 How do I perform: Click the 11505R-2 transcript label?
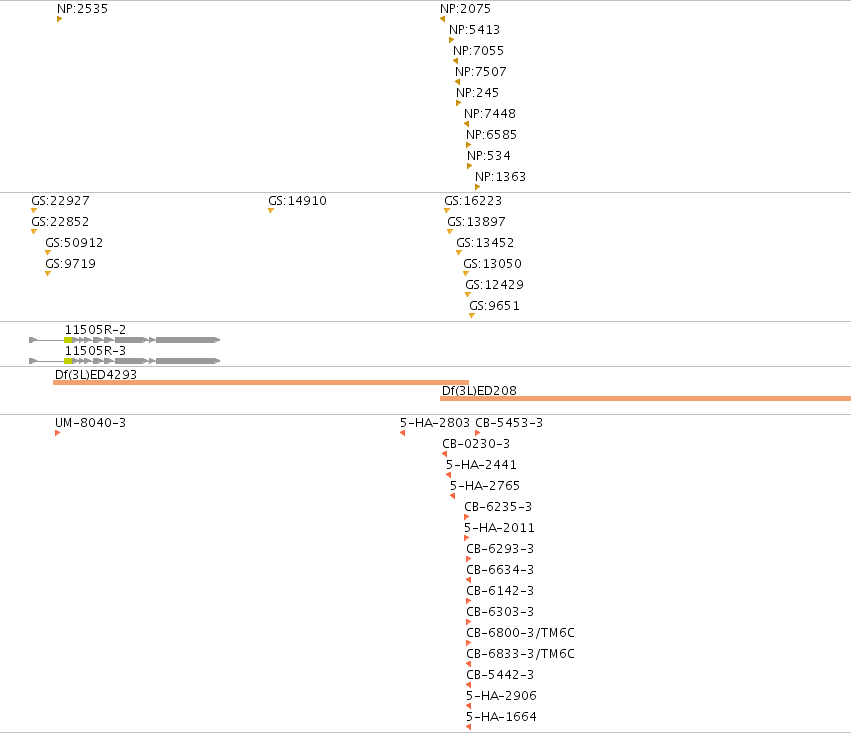[x=96, y=330]
